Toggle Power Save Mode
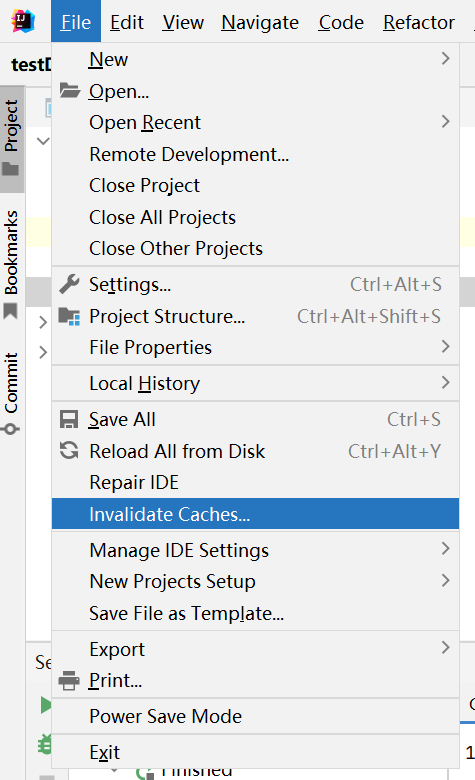This screenshot has height=780, width=475. (x=255, y=716)
